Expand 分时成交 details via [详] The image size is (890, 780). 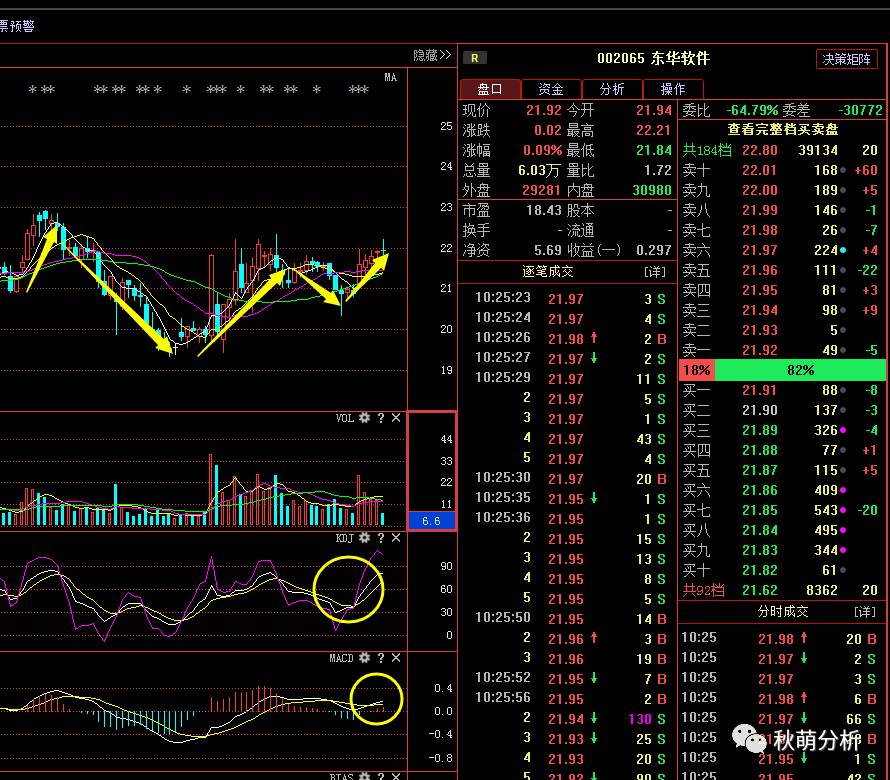(864, 611)
